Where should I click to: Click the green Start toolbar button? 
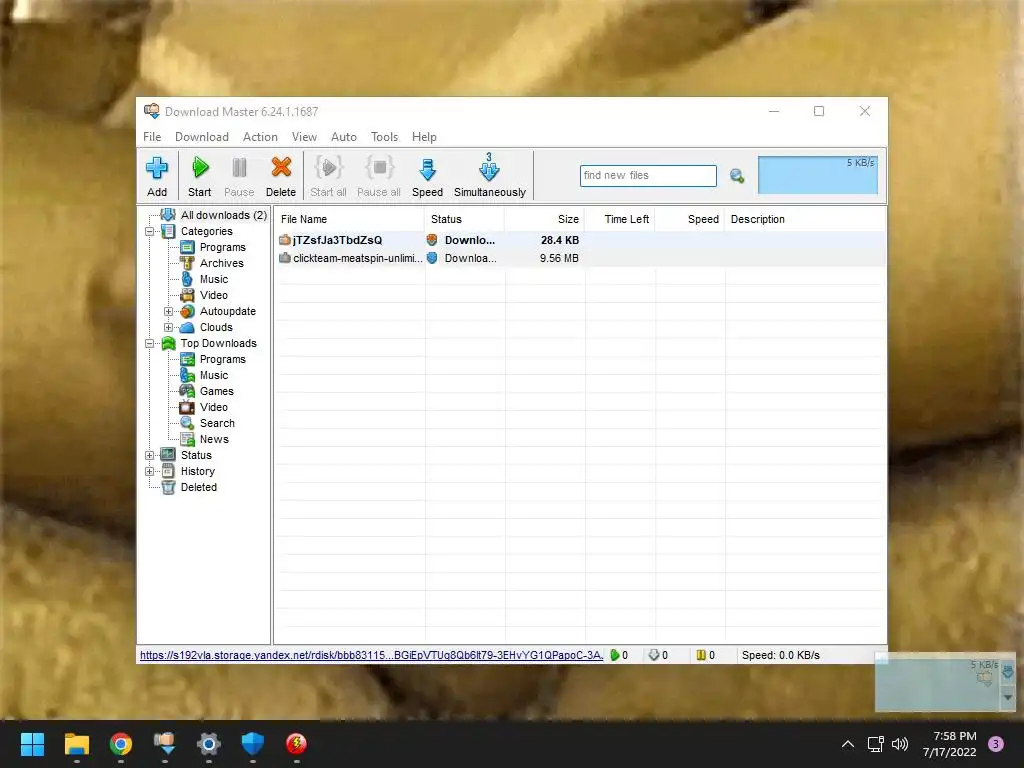[x=200, y=176]
